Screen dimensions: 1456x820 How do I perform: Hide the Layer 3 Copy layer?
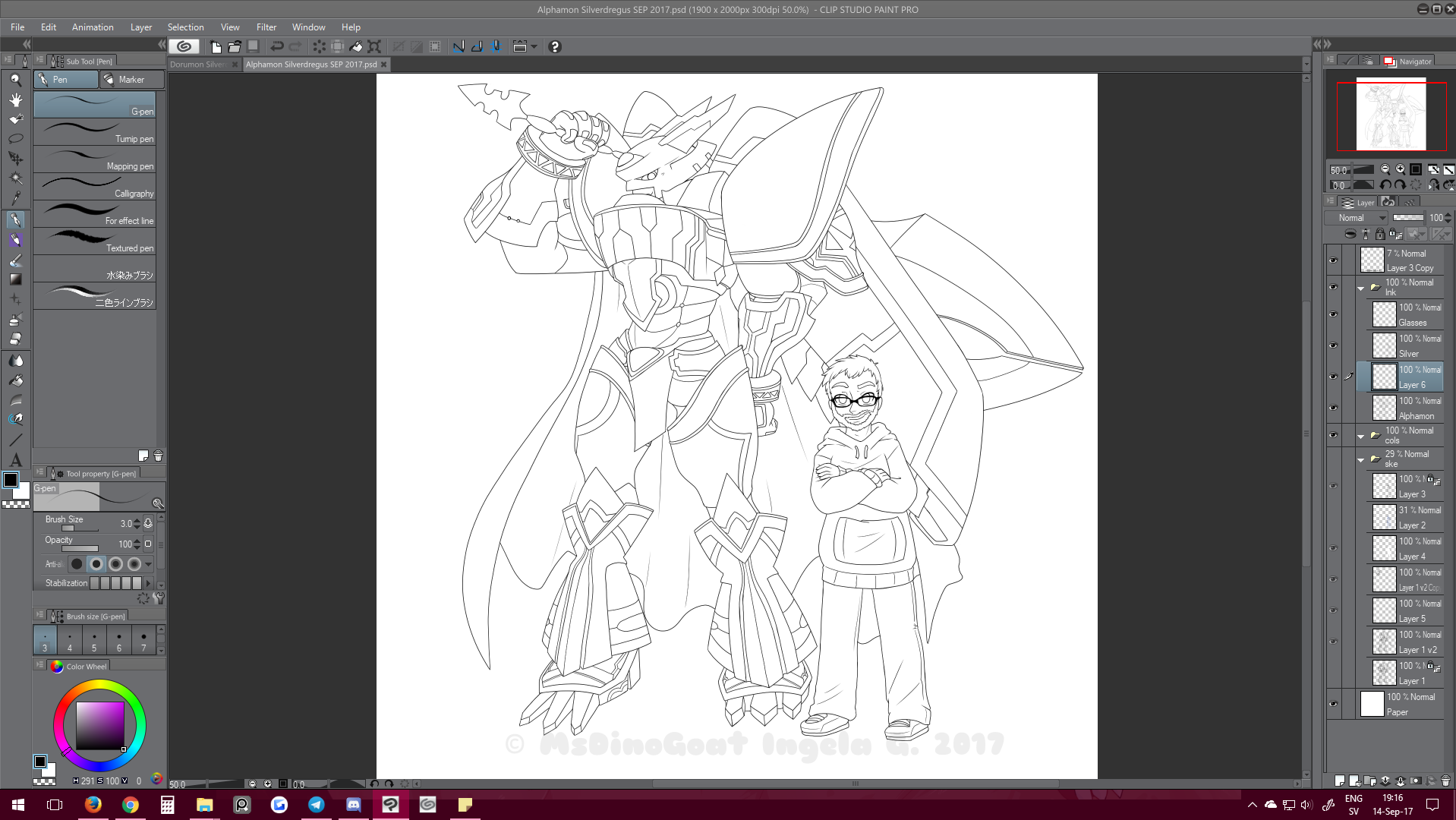(1333, 260)
